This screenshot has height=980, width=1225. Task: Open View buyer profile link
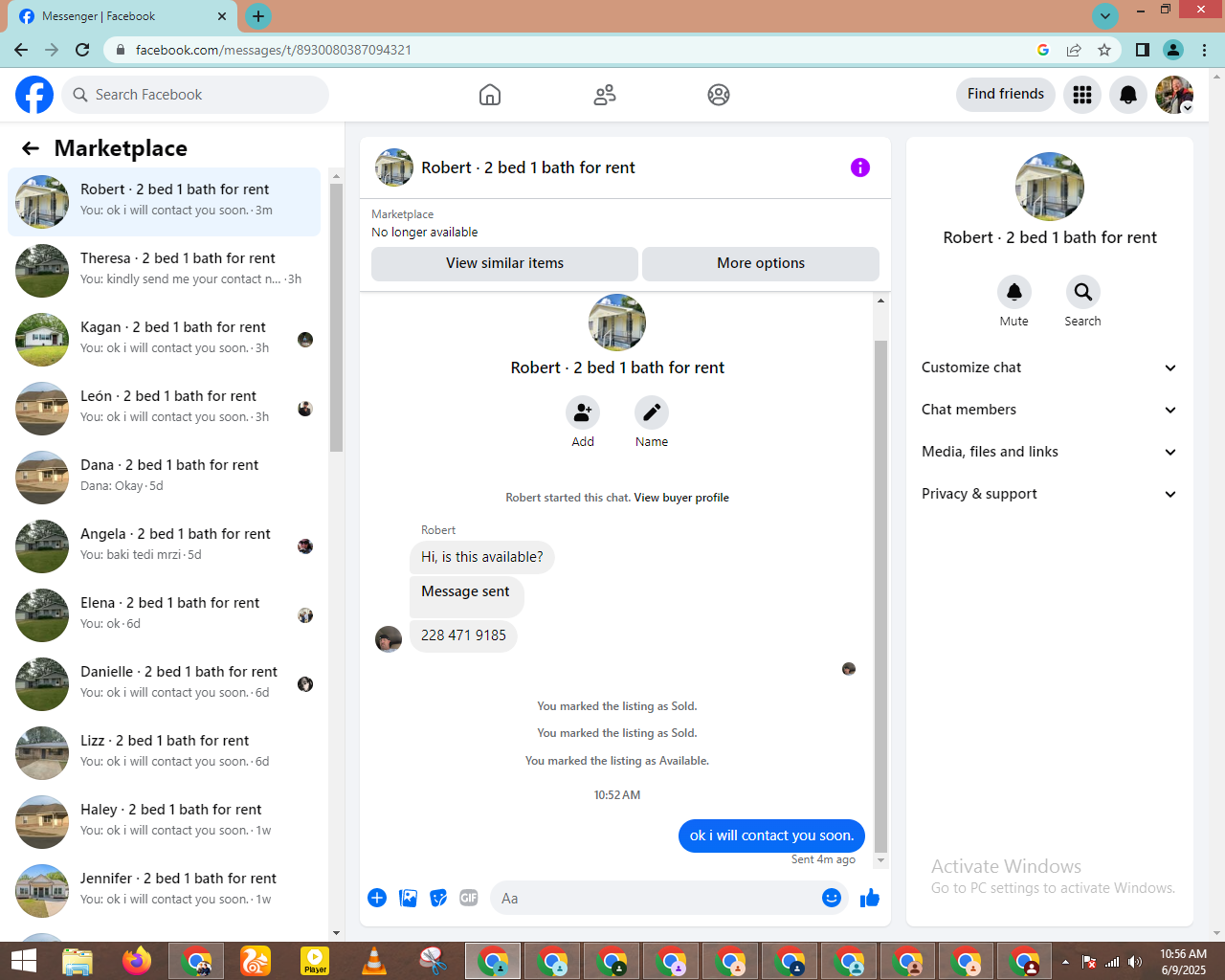click(681, 498)
